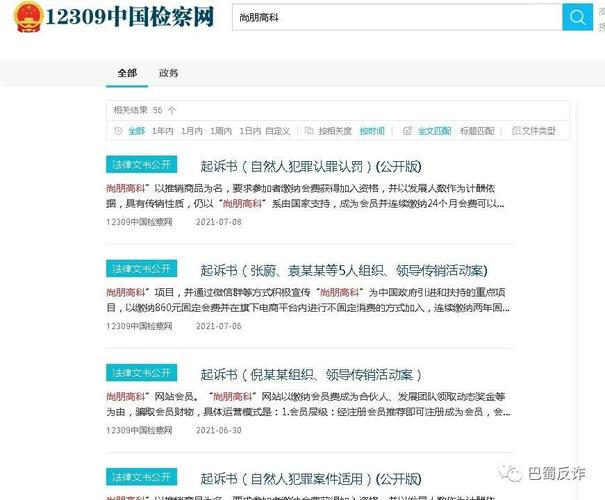This screenshot has width=605, height=500.
Task: Click 法律文书公开 tag of 案件适用 result
Action: pos(142,477)
